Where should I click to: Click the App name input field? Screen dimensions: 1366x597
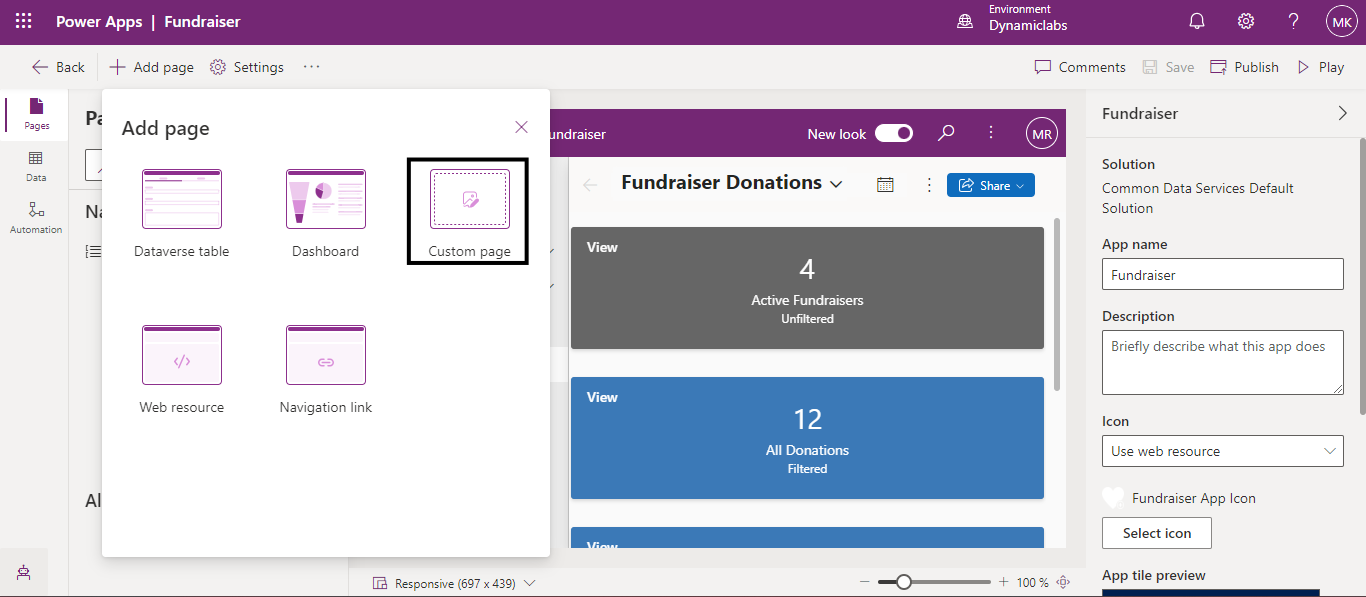coord(1222,274)
